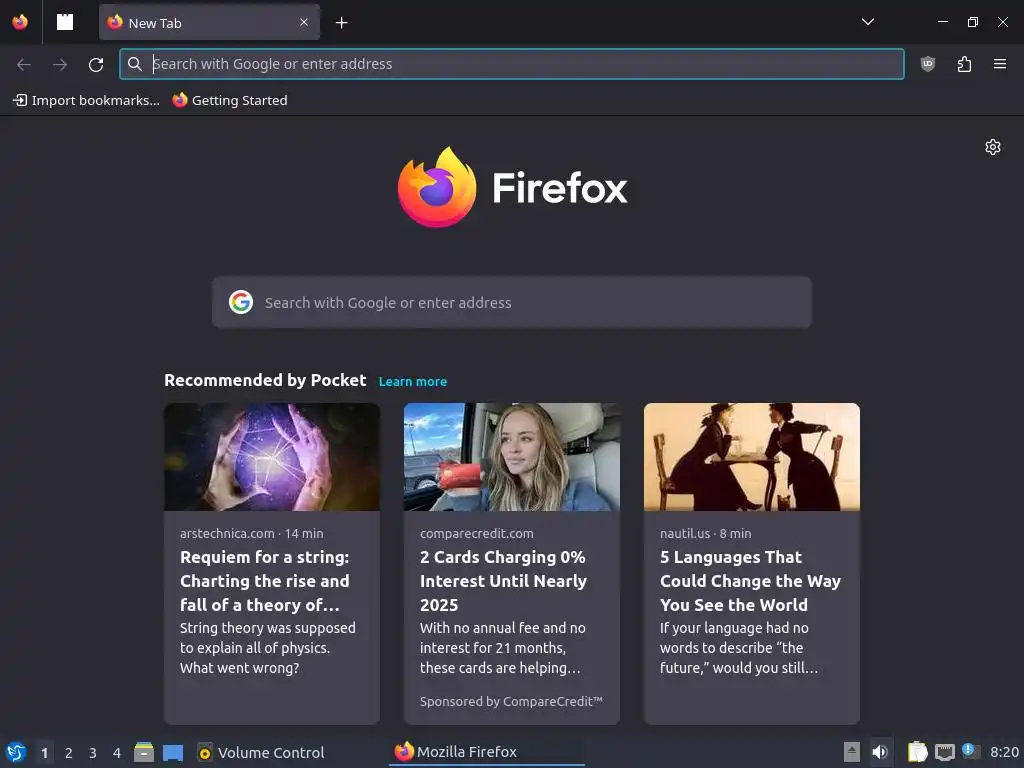Reload the current page
The width and height of the screenshot is (1024, 768).
point(96,64)
